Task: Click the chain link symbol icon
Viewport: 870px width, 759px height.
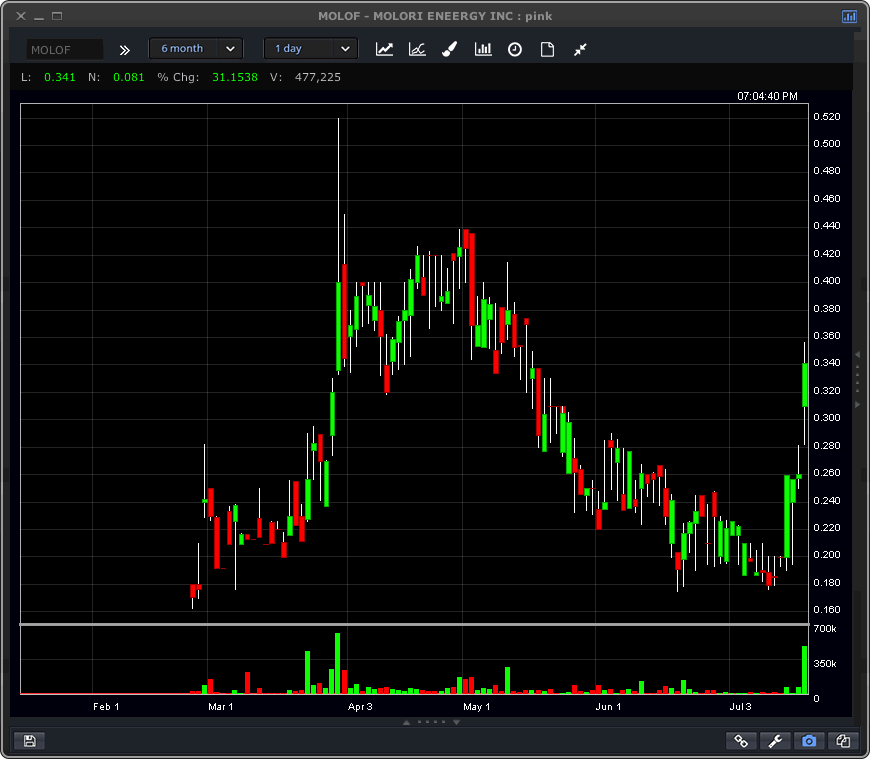Action: pos(742,741)
